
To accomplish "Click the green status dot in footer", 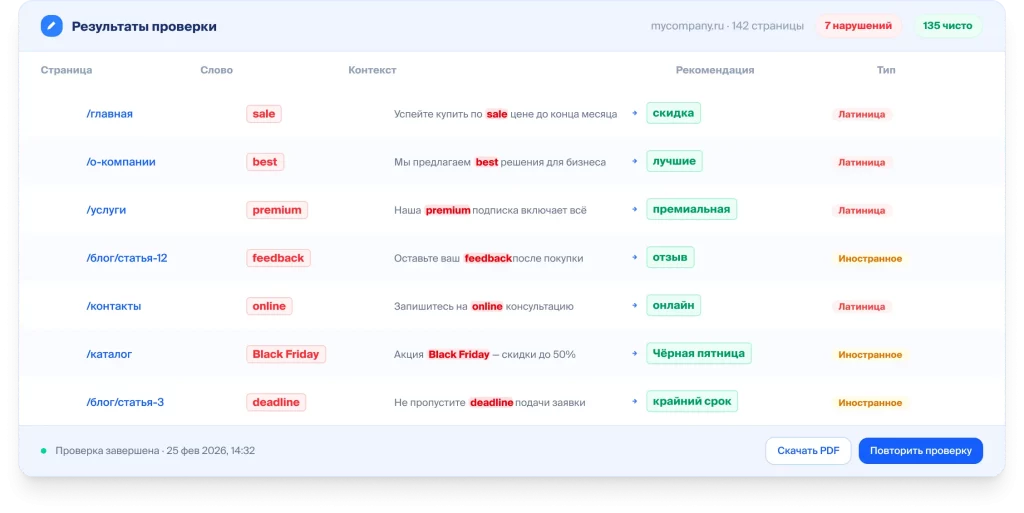I will click(43, 451).
